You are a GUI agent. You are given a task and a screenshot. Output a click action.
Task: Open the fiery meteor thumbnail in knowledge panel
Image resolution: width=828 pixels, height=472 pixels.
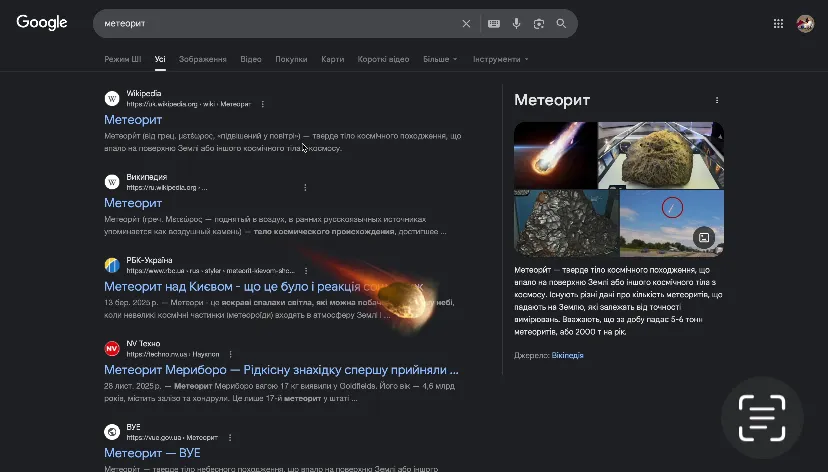556,155
